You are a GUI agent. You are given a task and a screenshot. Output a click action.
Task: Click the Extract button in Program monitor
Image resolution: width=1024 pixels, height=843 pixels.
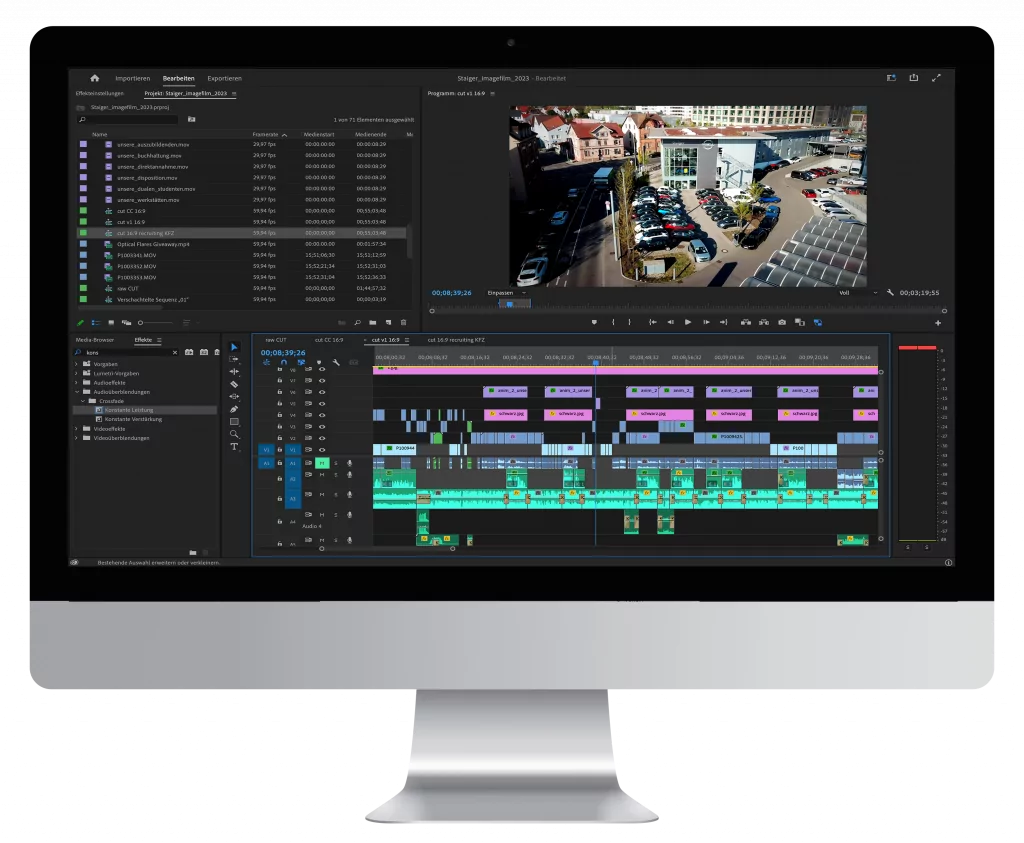coord(763,322)
